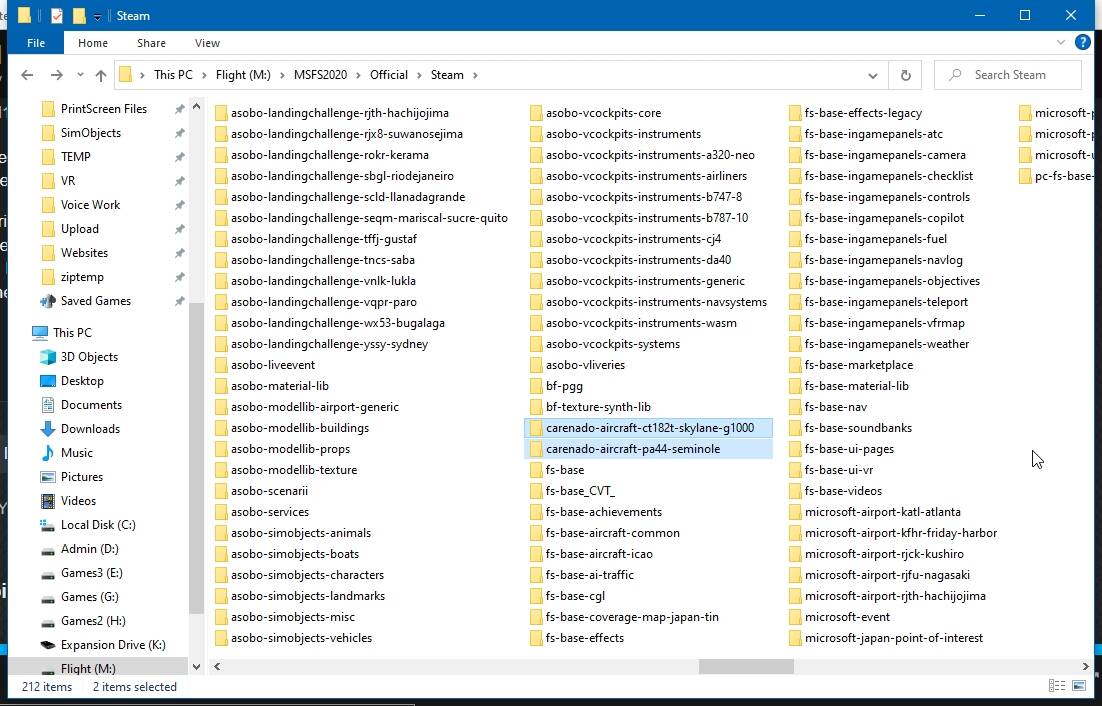The width and height of the screenshot is (1102, 706).
Task: Refresh the current folder view
Action: [x=905, y=75]
